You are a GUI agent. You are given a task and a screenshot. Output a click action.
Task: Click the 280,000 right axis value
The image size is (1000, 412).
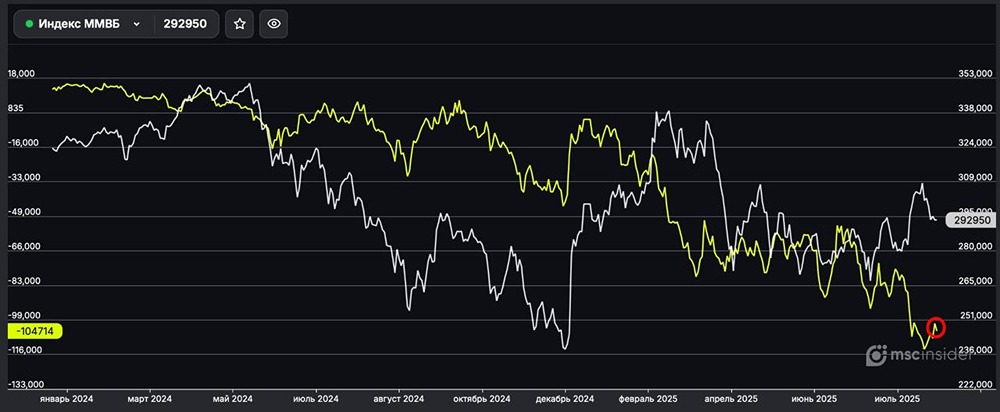975,247
